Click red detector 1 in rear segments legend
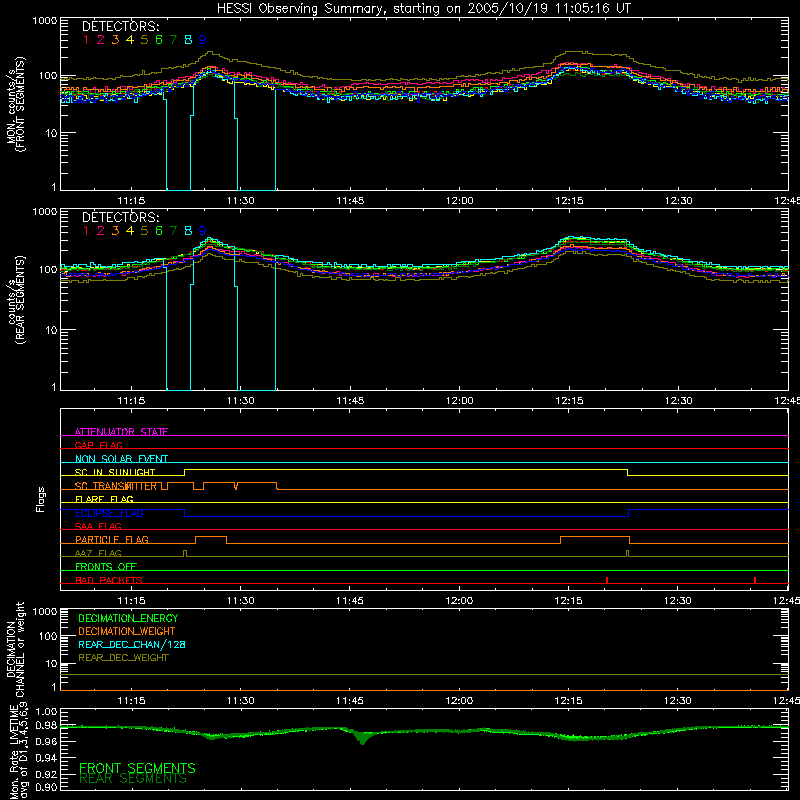This screenshot has width=800, height=800. (86, 231)
